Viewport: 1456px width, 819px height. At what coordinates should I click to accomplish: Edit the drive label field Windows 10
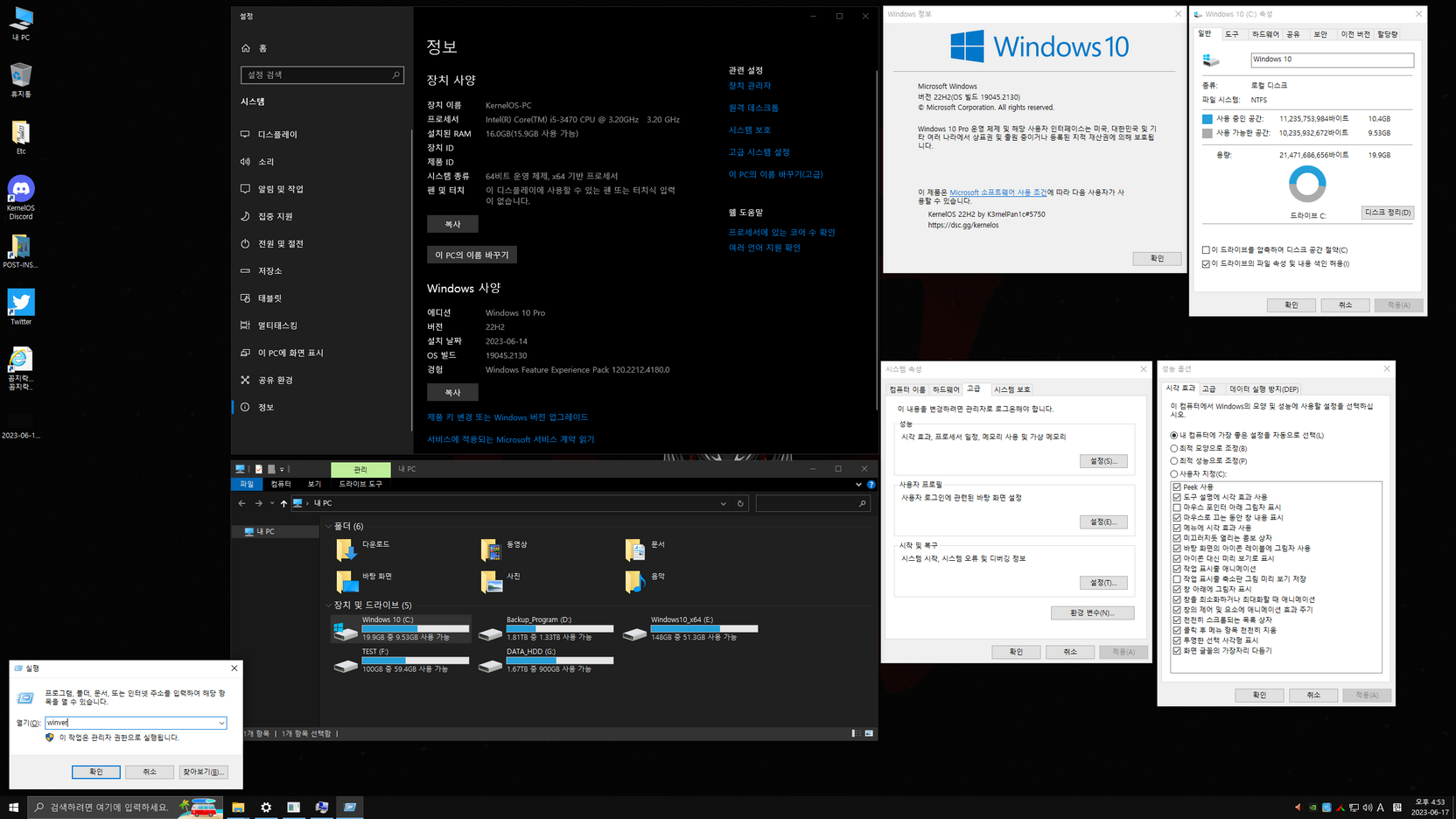tap(1332, 59)
